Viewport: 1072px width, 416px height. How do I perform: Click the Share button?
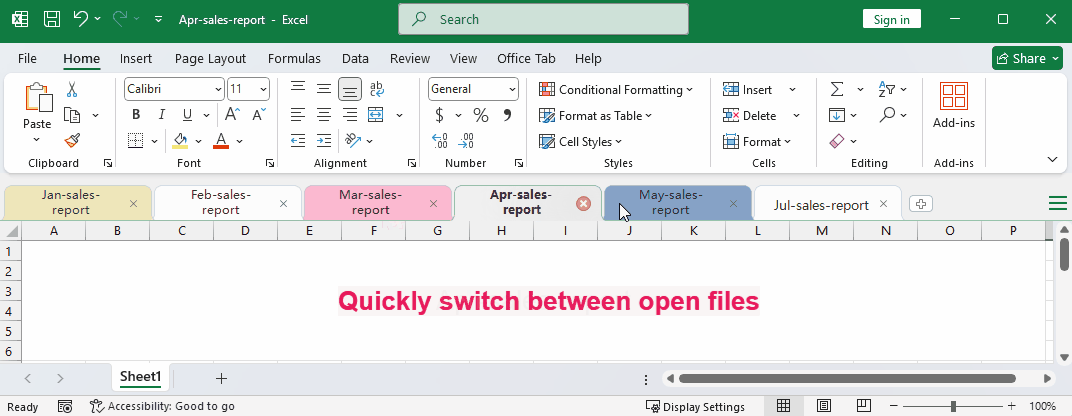(x=1027, y=58)
